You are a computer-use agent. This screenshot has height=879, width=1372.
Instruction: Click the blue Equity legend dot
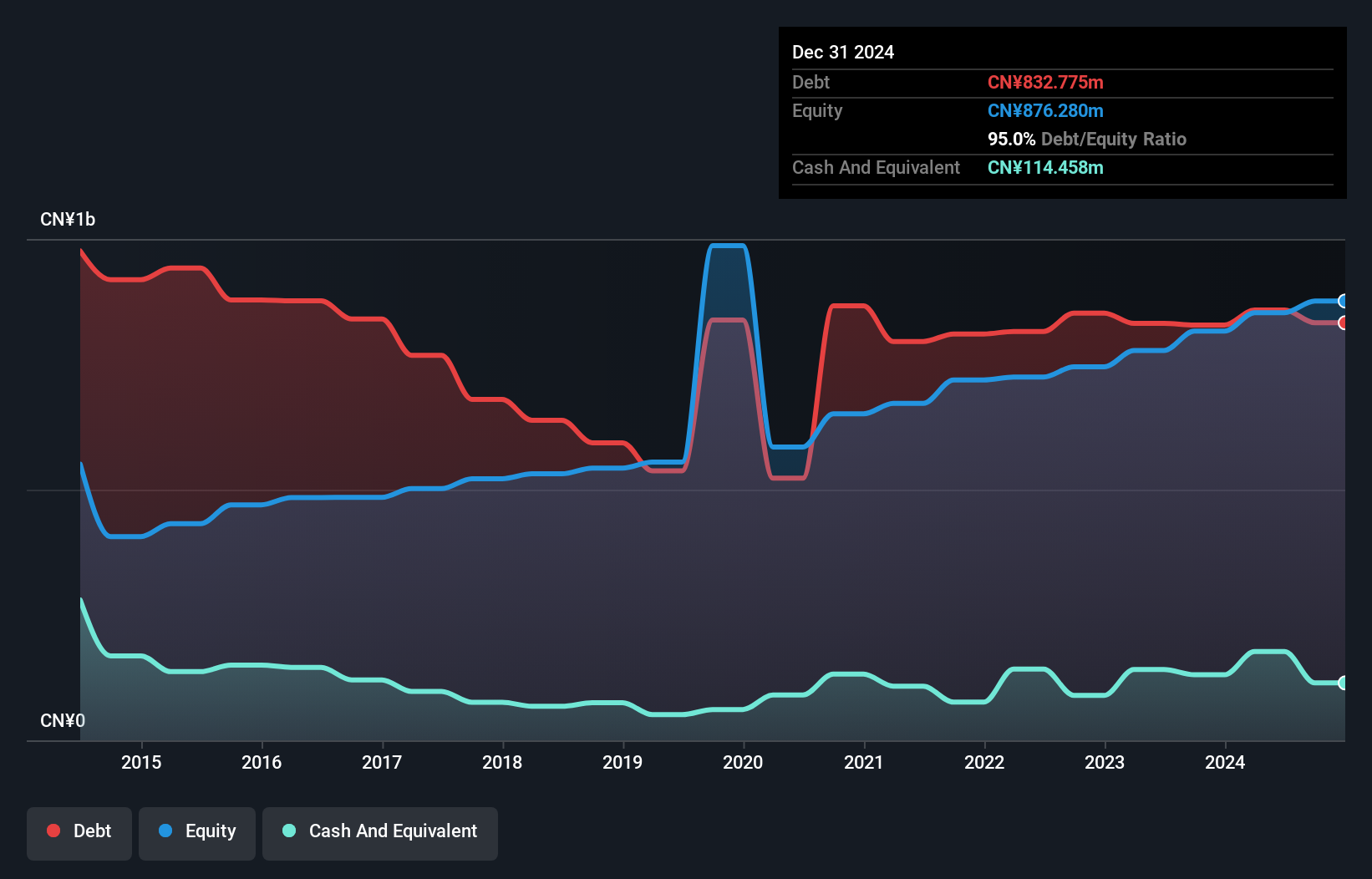coord(165,831)
